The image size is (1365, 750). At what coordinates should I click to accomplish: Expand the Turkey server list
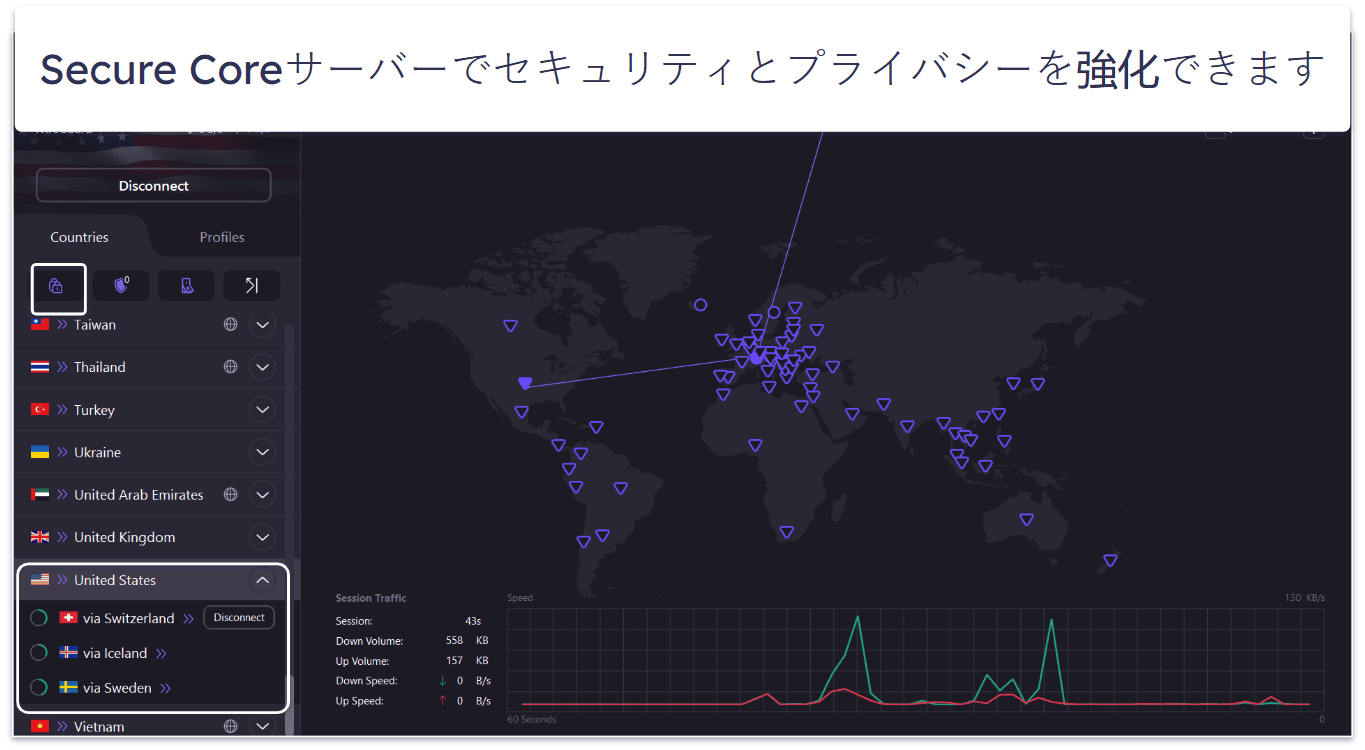click(x=262, y=410)
